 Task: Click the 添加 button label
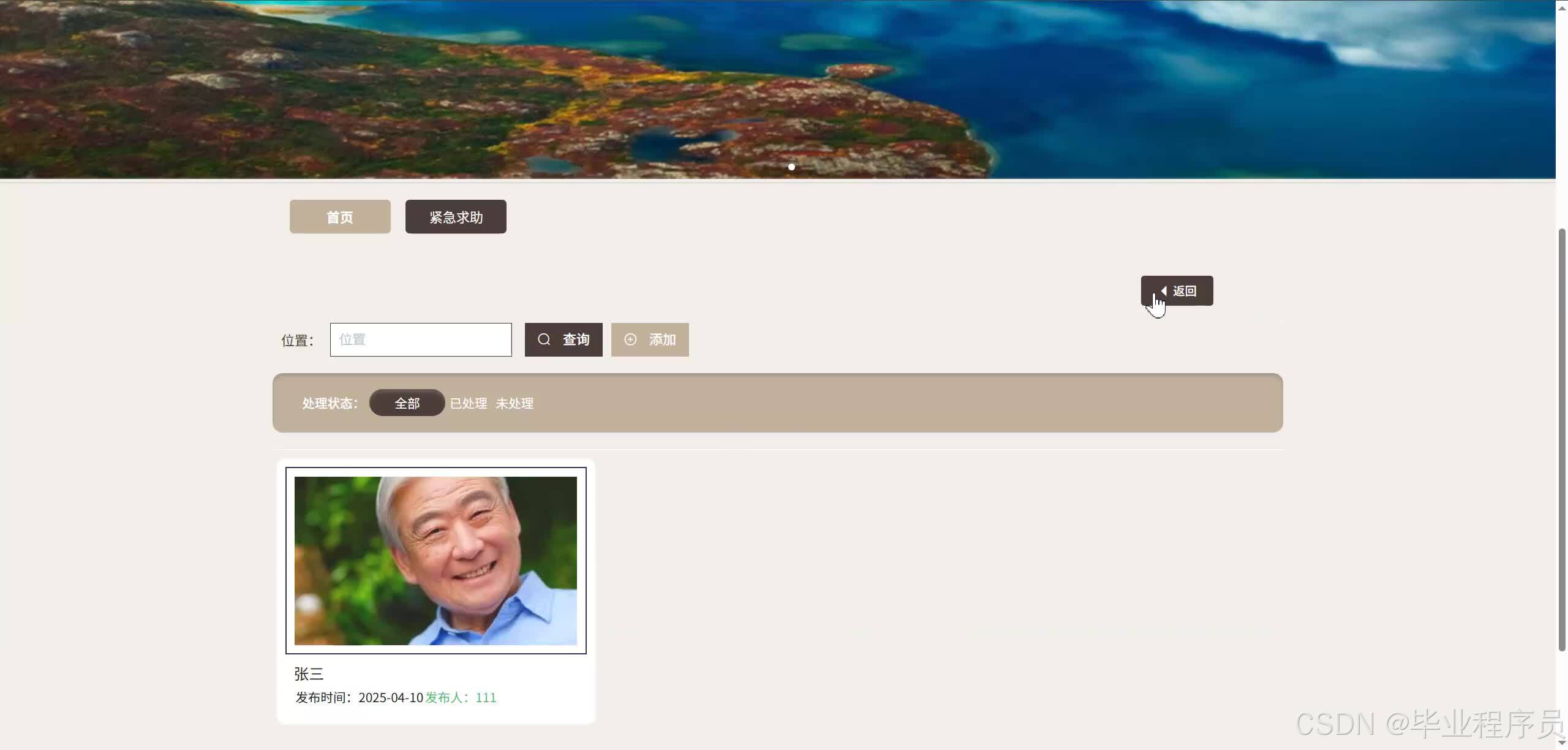pyautogui.click(x=662, y=339)
